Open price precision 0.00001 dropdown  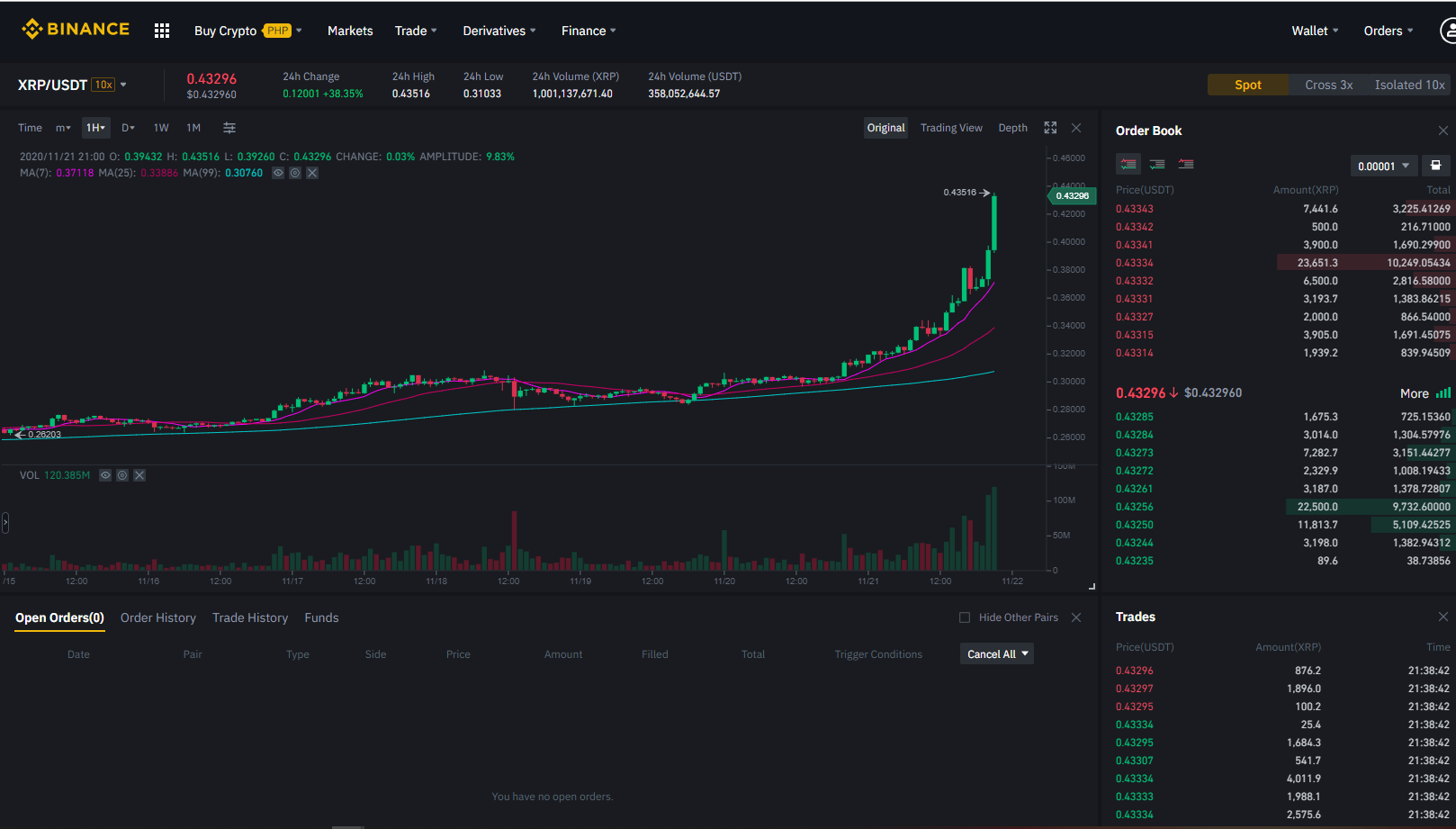tap(1383, 166)
